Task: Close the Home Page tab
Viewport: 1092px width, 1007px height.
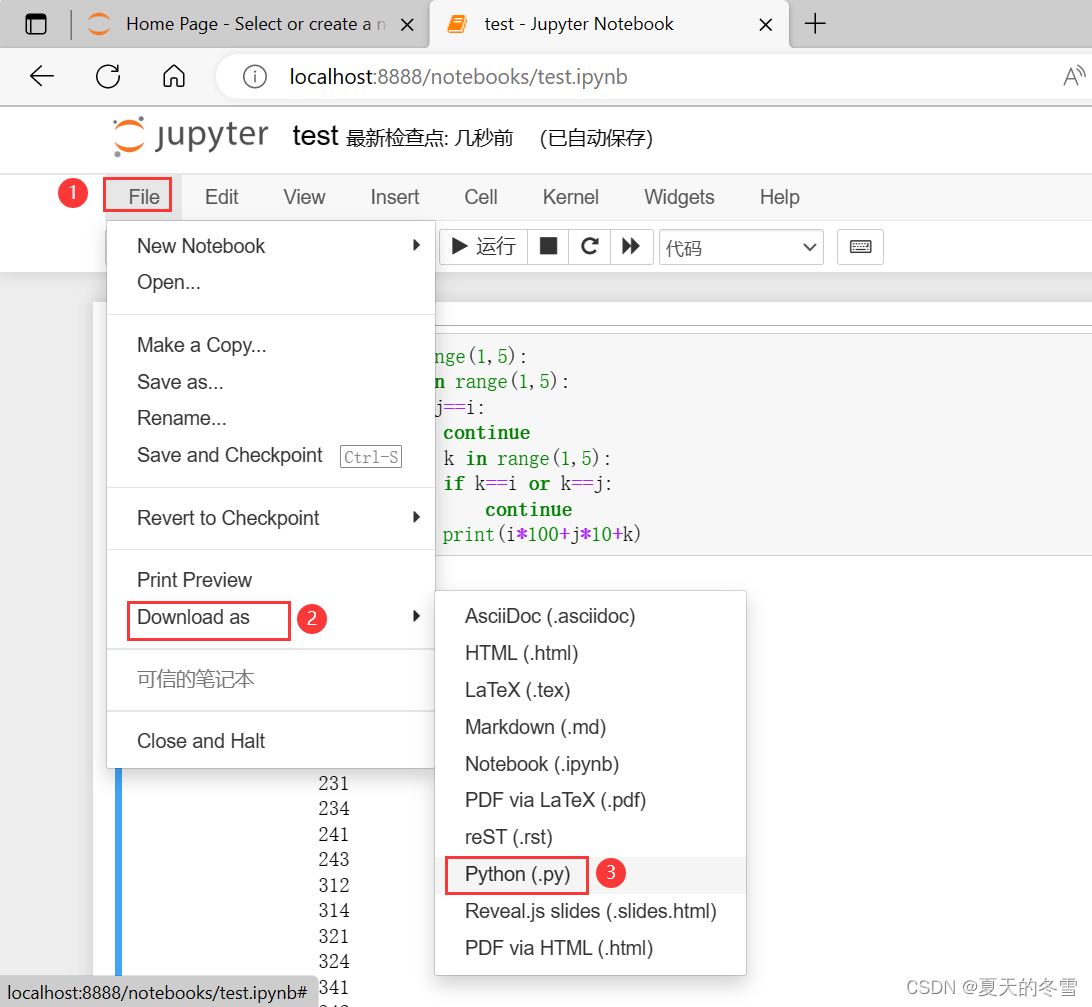Action: 407,25
